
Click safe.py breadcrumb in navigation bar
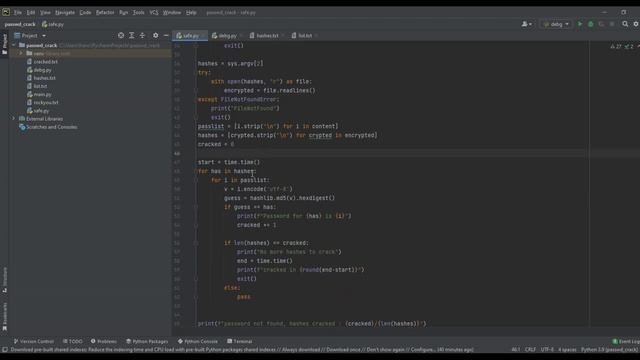[53, 24]
